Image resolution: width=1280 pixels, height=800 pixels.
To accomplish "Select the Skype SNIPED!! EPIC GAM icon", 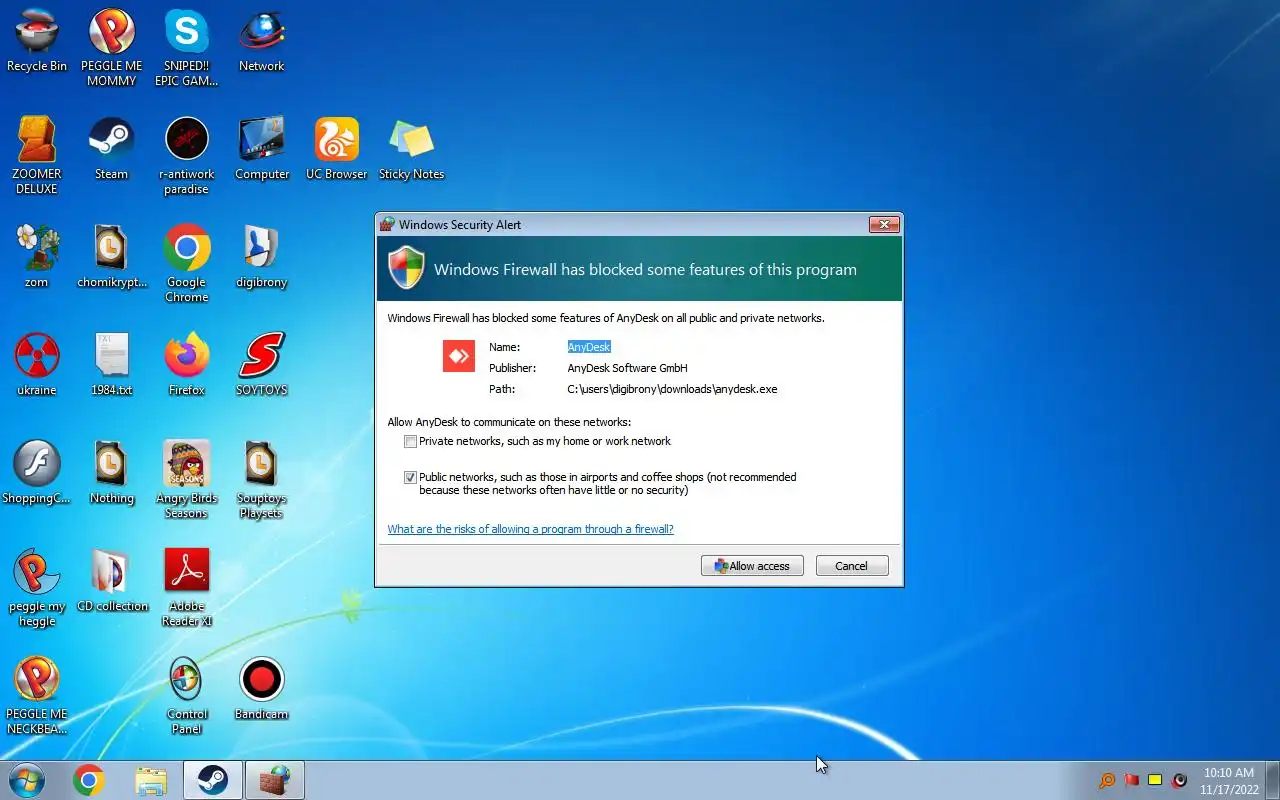I will (x=187, y=49).
